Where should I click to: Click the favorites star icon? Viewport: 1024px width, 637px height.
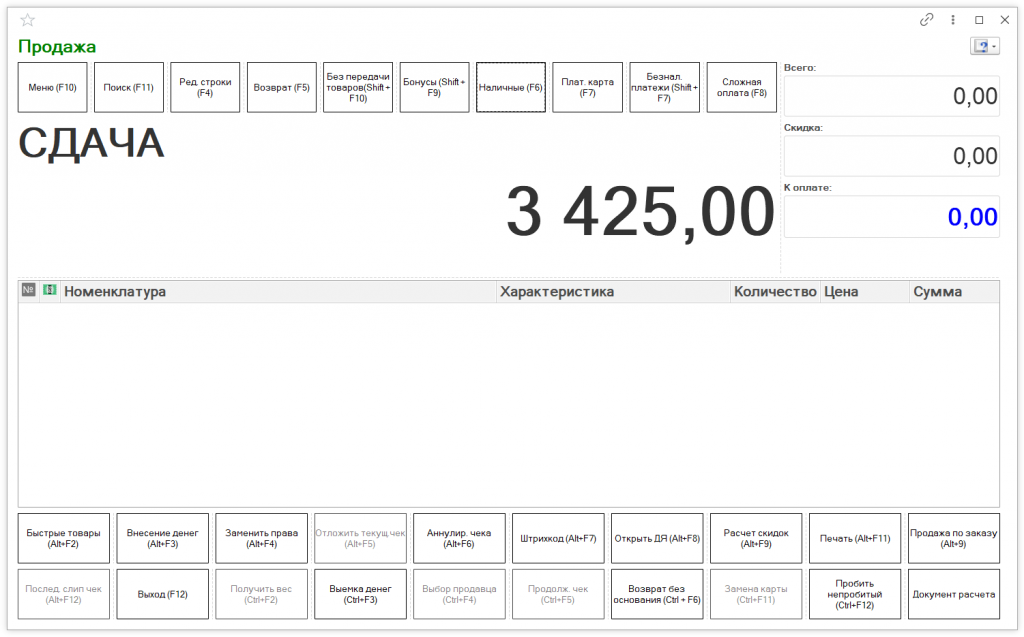pos(27,20)
